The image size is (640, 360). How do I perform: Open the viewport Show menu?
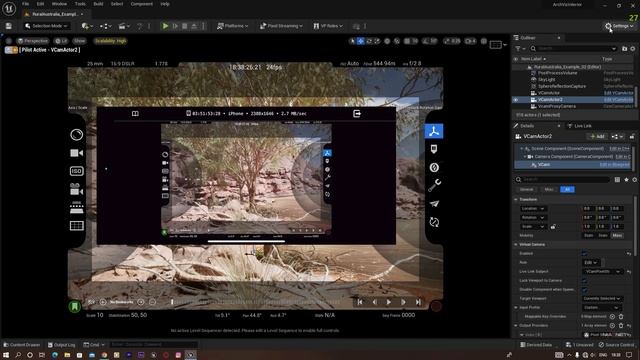coord(80,41)
